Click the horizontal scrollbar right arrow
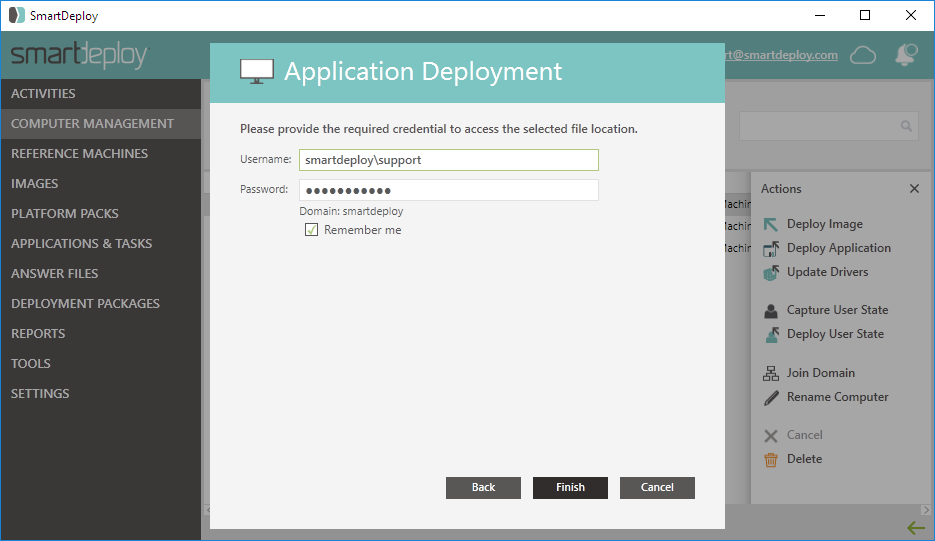Image resolution: width=935 pixels, height=541 pixels. 925,510
